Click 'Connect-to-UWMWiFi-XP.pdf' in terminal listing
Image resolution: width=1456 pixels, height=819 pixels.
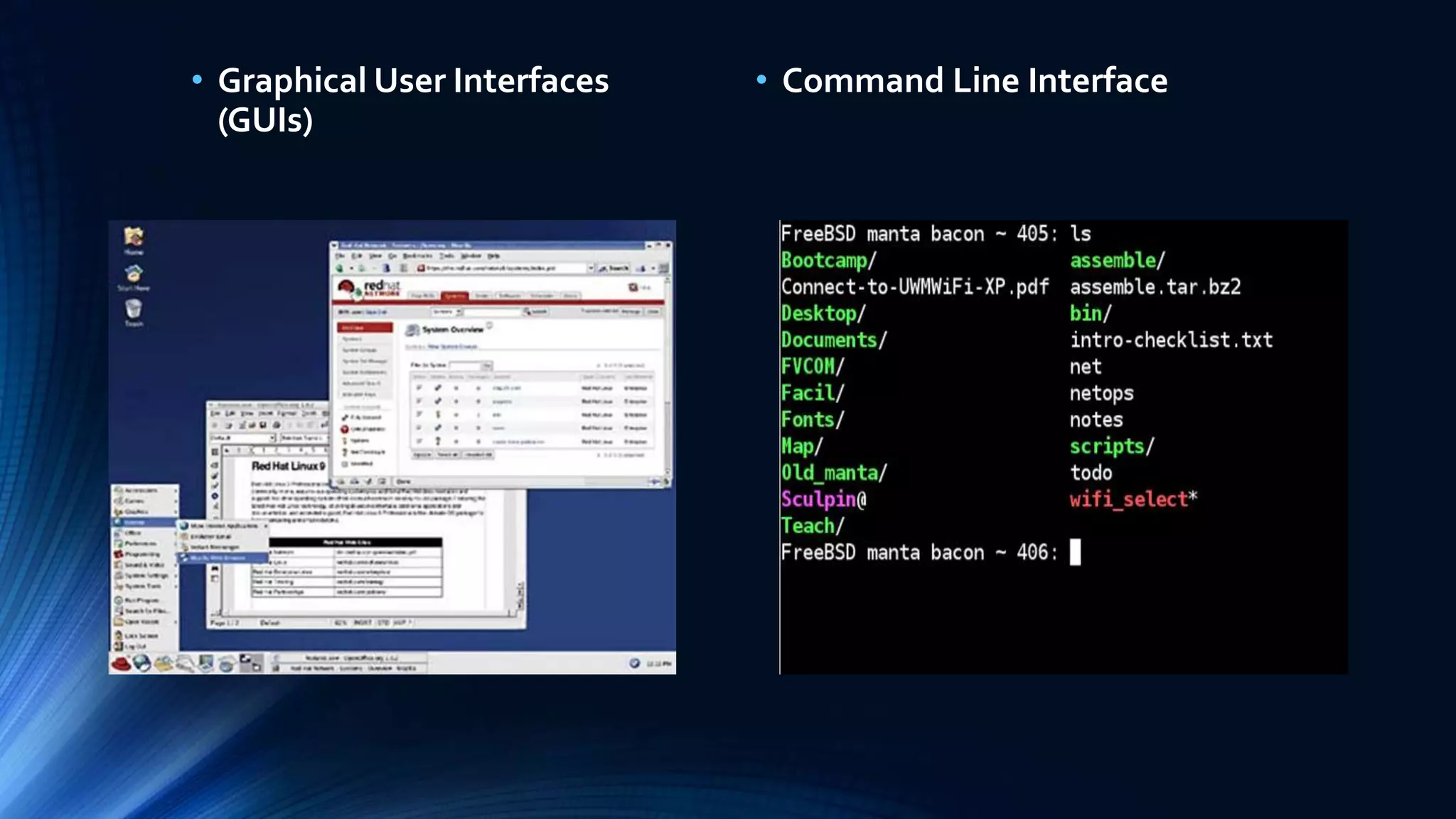pos(915,287)
